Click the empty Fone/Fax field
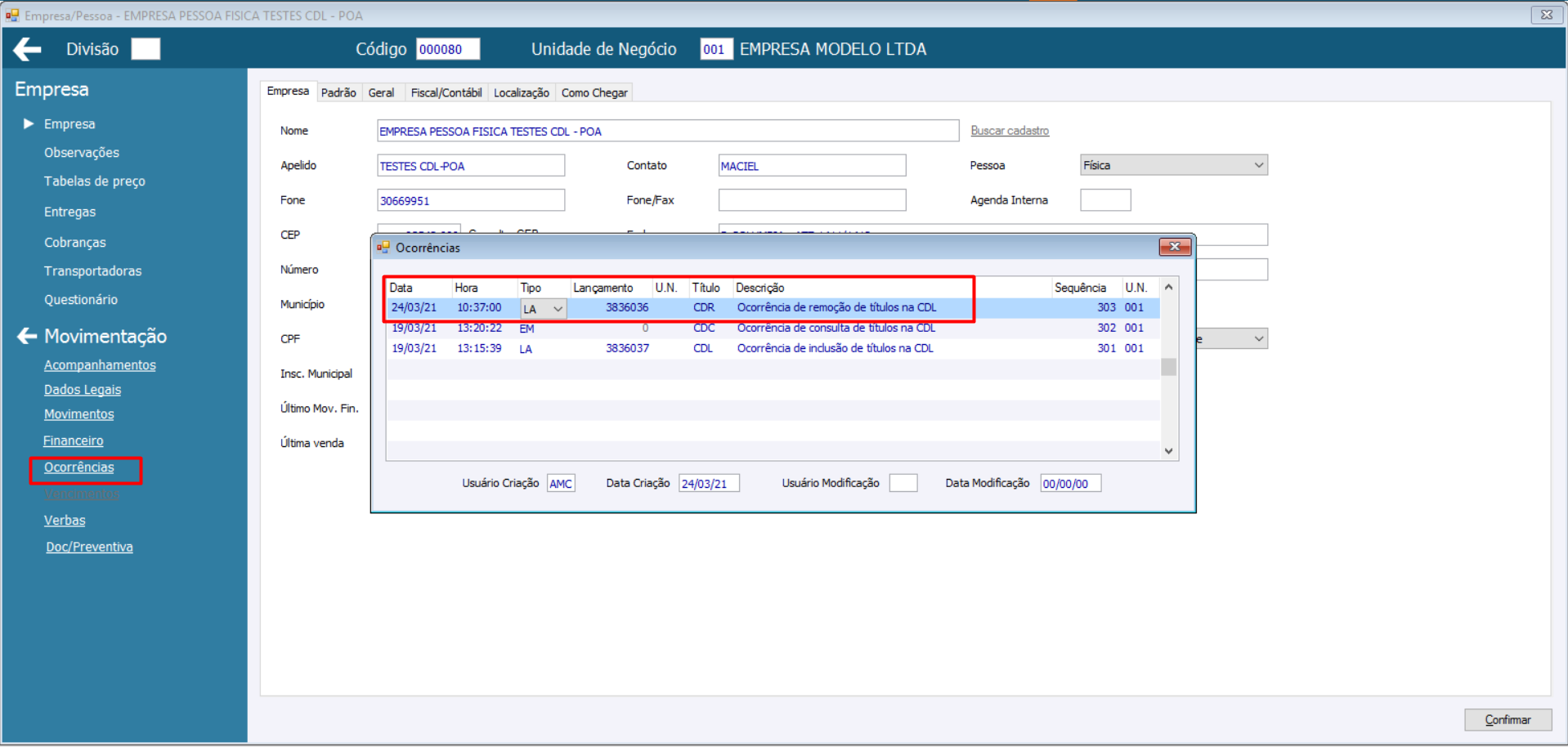The height and width of the screenshot is (747, 1568). [812, 200]
